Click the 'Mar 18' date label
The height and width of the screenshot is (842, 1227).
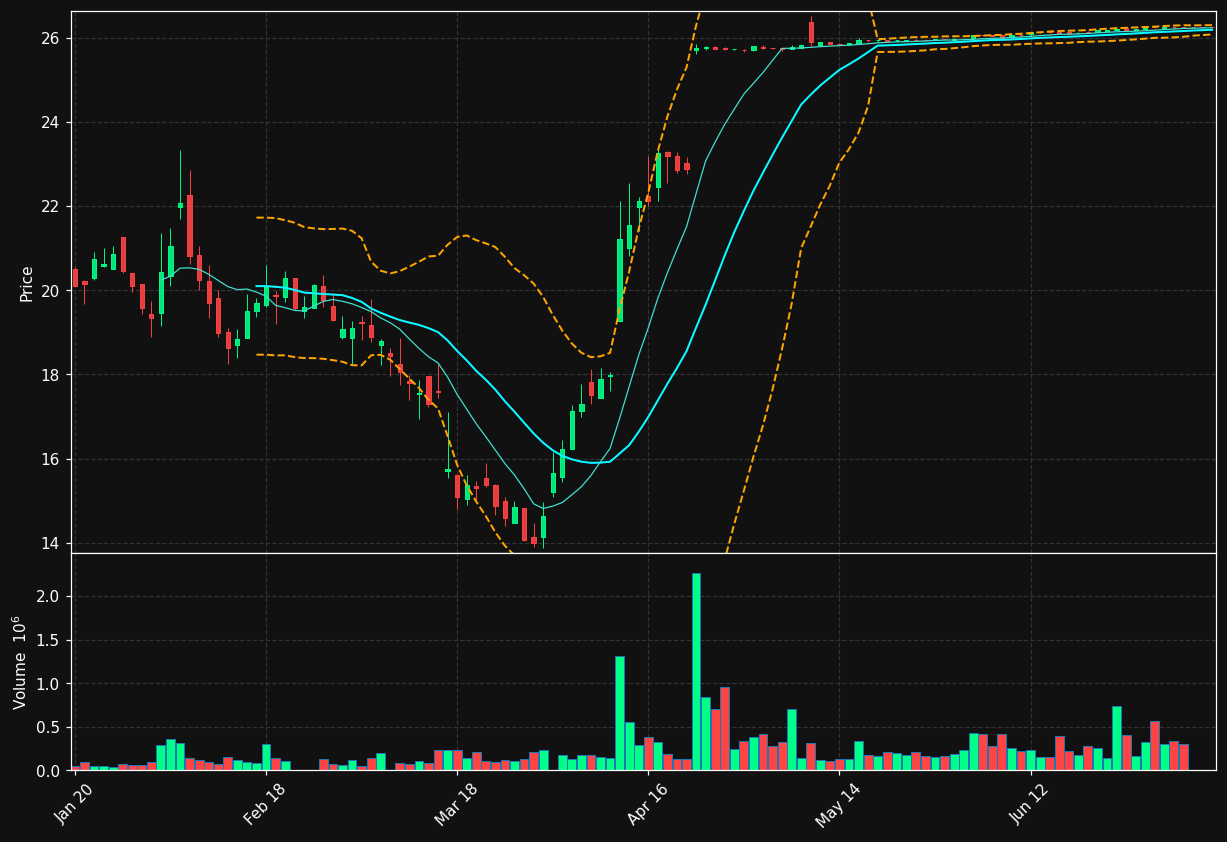tap(456, 802)
